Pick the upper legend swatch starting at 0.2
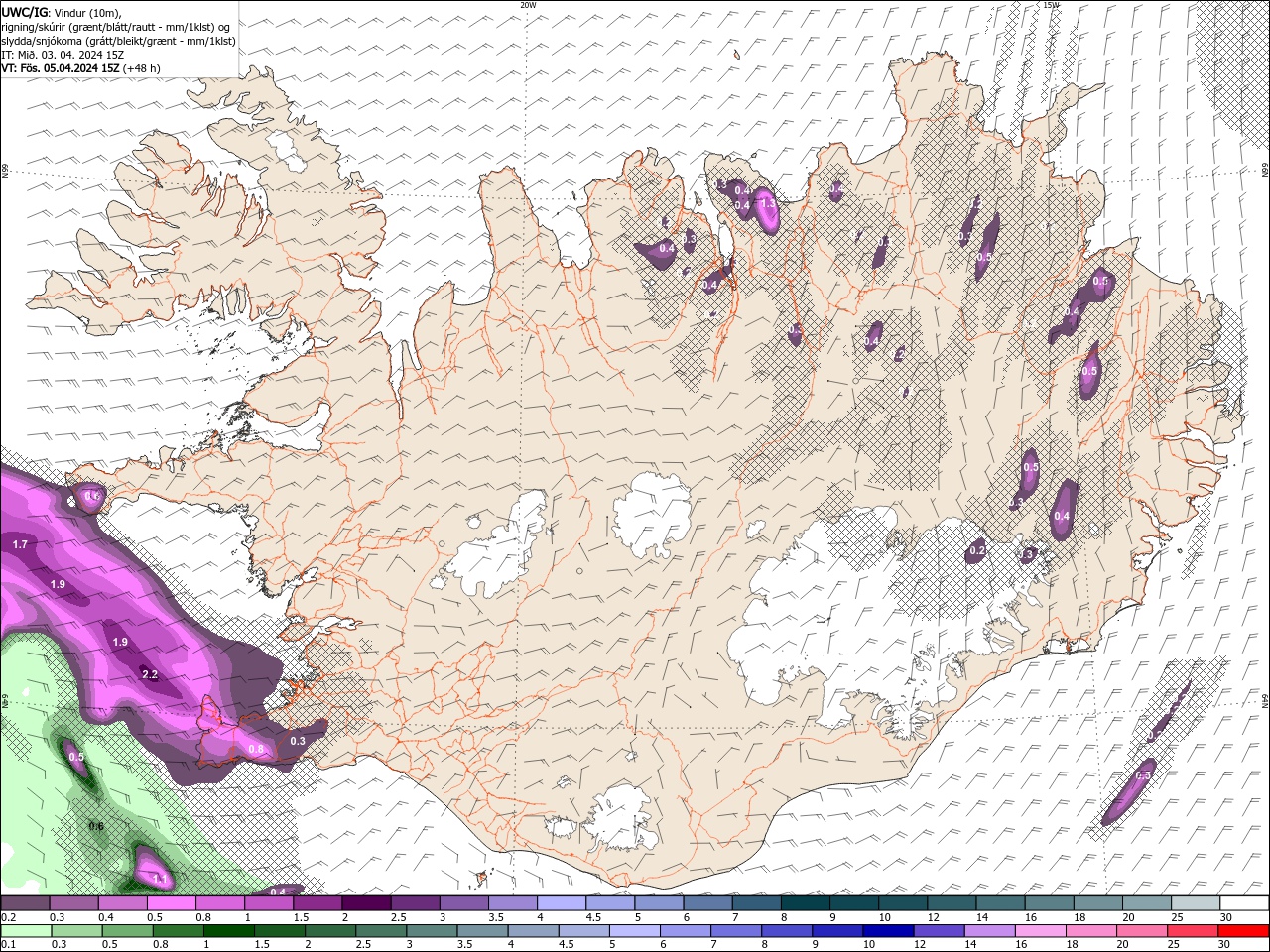Screen dimensions: 1270x952 [x=25, y=903]
